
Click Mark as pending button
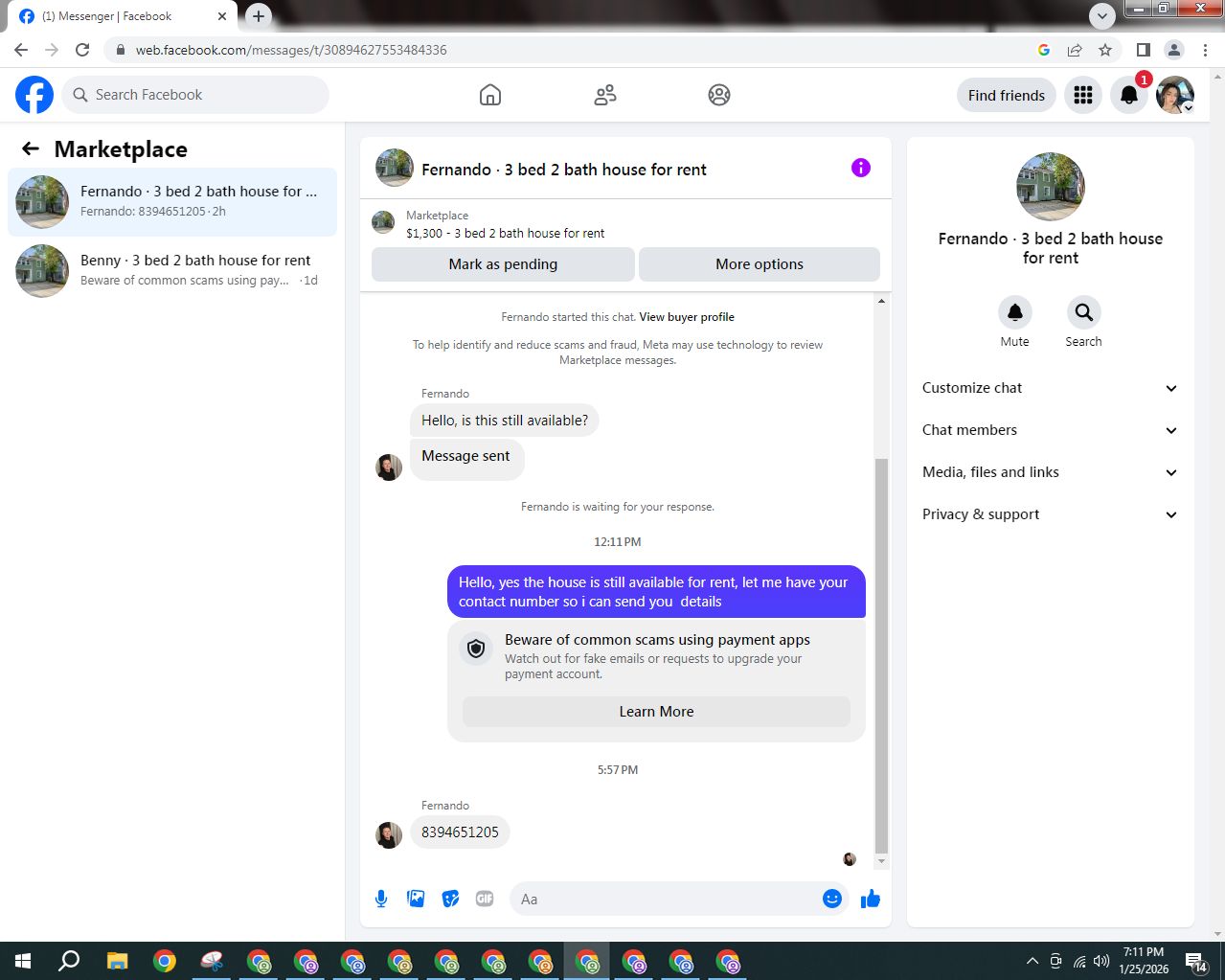pos(503,264)
